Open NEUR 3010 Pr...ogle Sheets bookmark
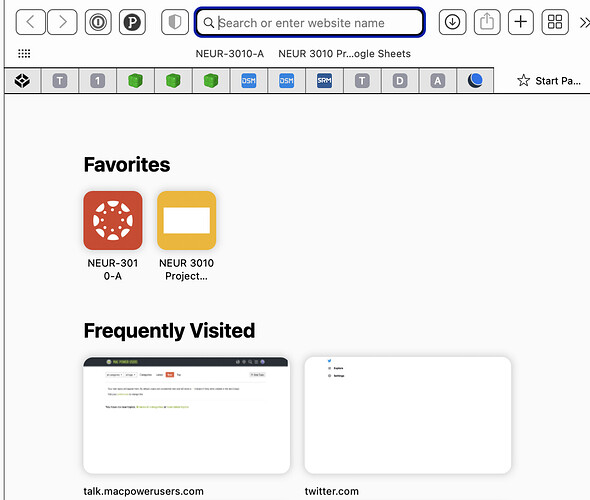The width and height of the screenshot is (590, 500). 344,54
